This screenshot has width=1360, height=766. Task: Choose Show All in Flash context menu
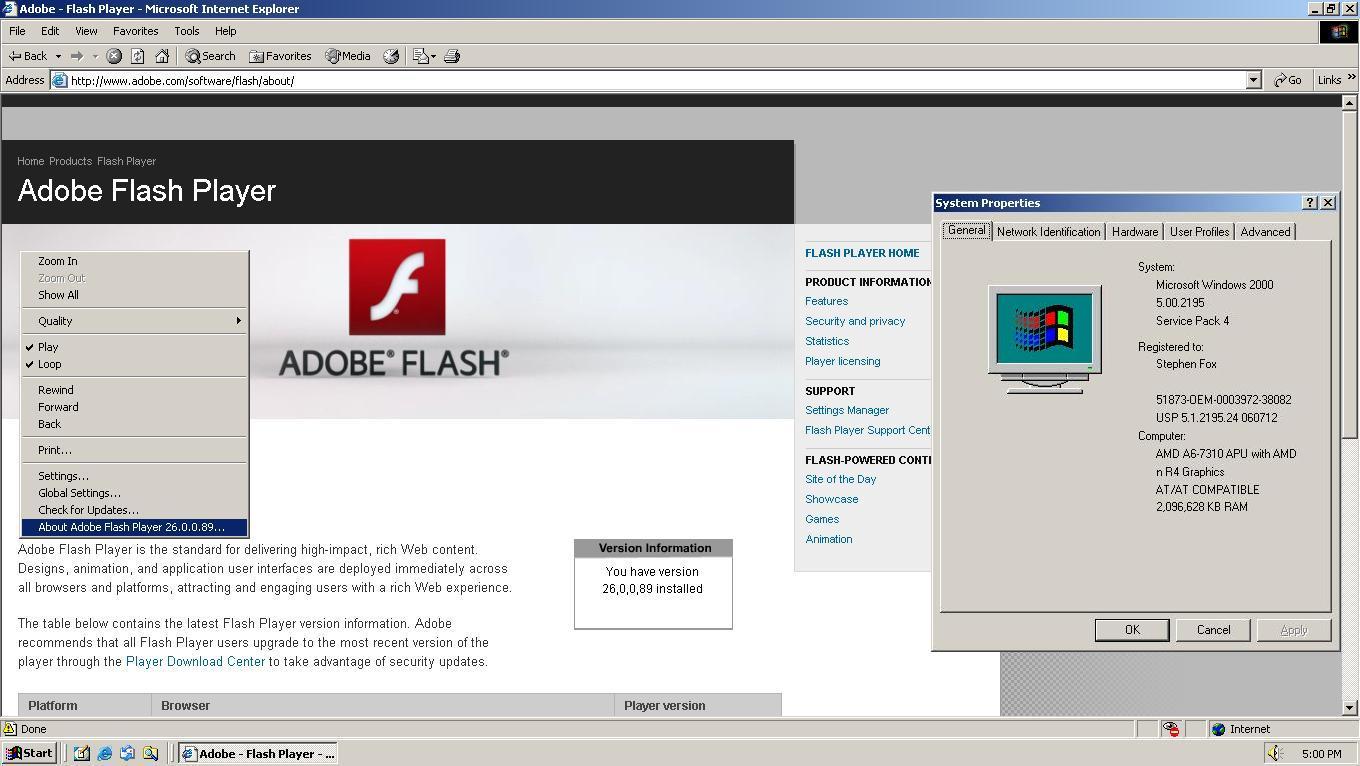pyautogui.click(x=134, y=295)
